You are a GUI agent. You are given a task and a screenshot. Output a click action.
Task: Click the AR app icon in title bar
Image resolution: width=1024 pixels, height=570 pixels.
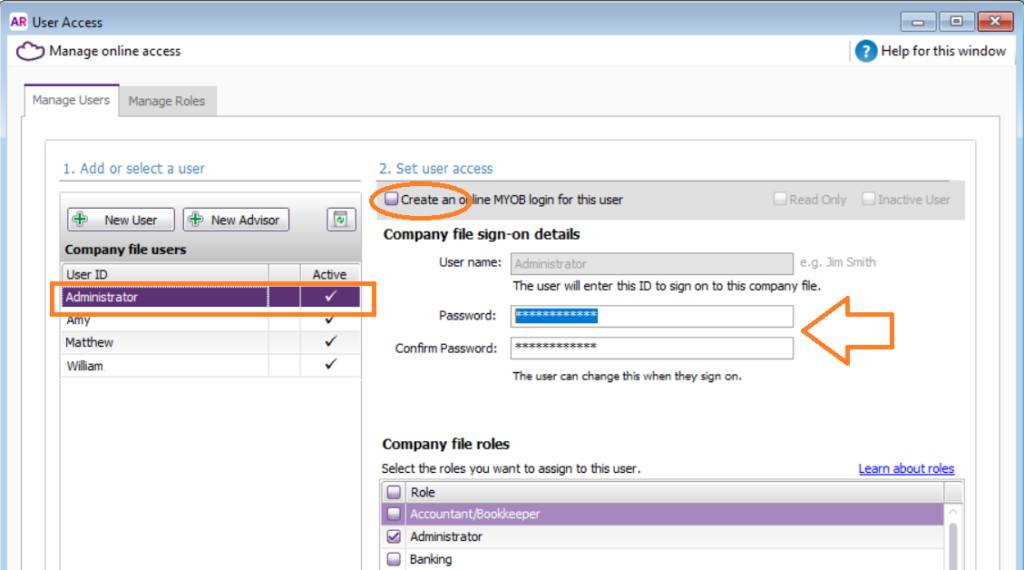[18, 21]
